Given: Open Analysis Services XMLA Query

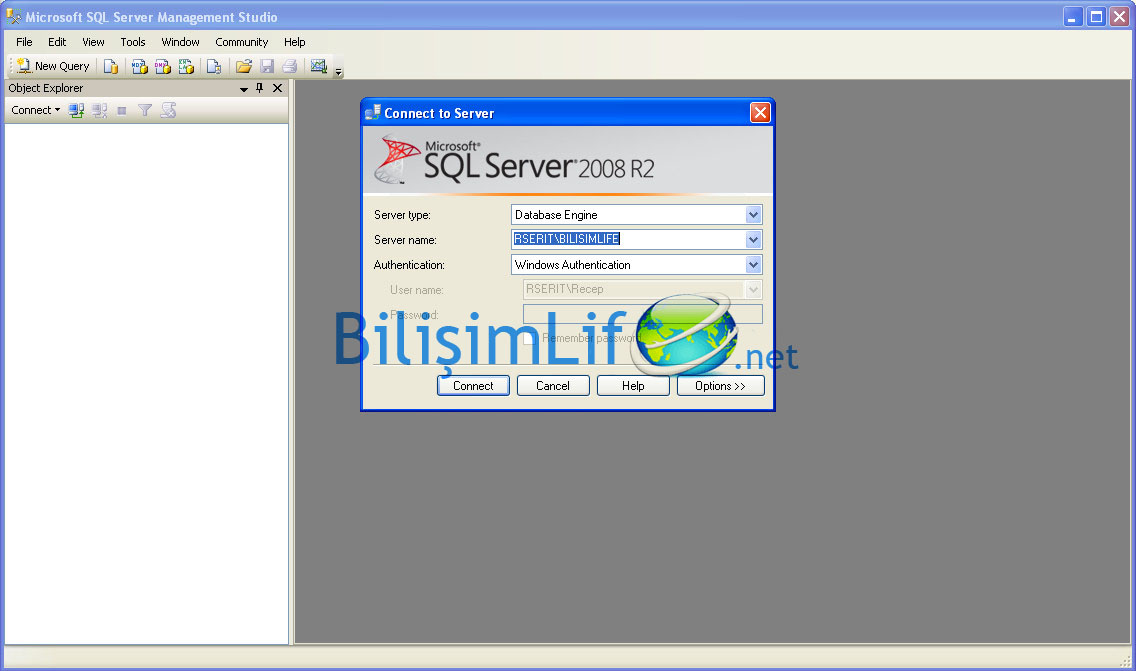Looking at the screenshot, I should point(186,67).
